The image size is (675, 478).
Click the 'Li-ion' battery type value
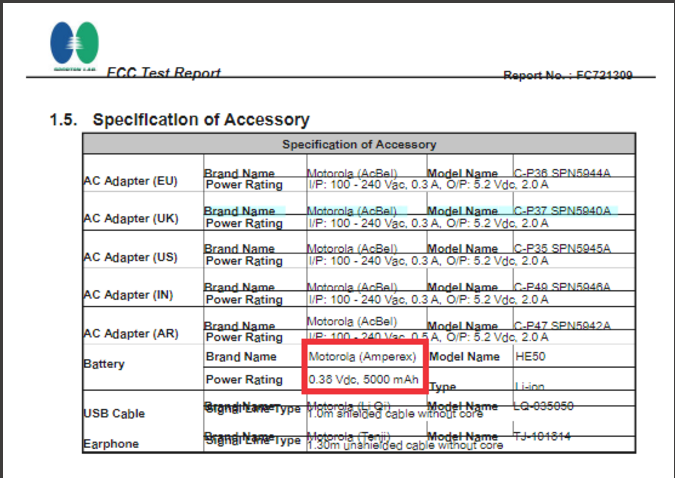pos(530,387)
